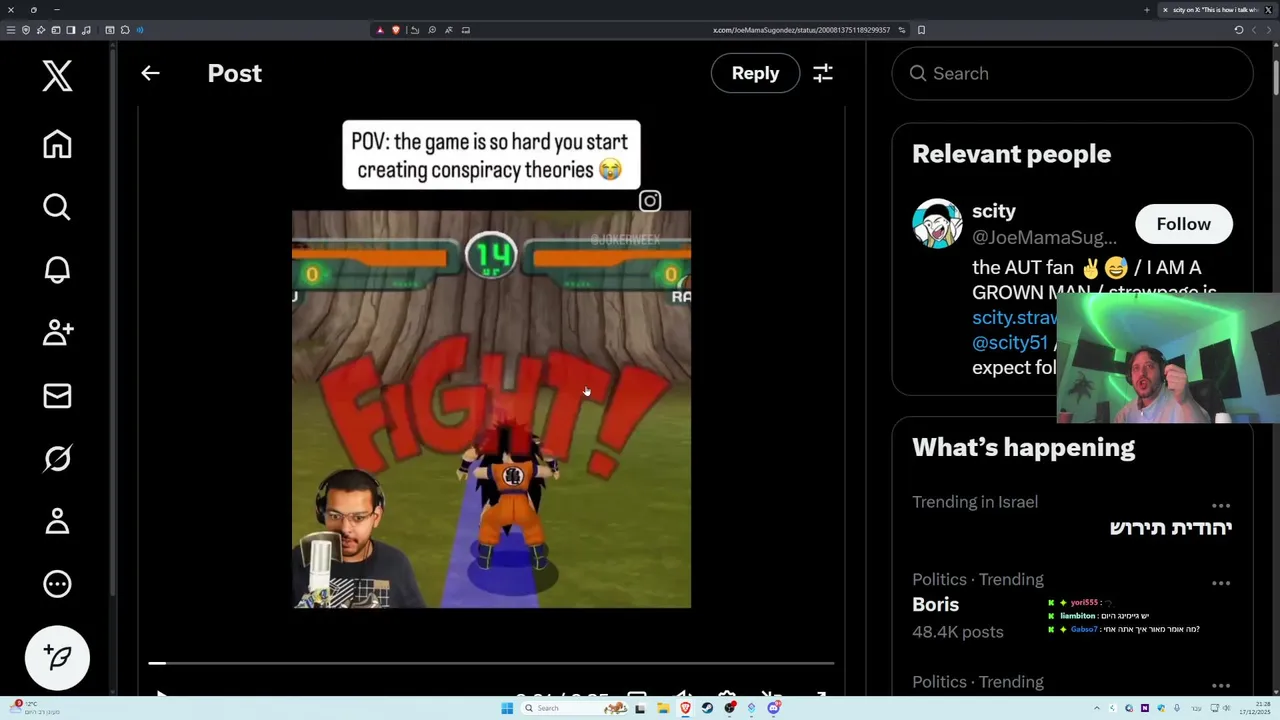Read '48.4K posts' count text
The image size is (1280, 720).
tap(957, 632)
